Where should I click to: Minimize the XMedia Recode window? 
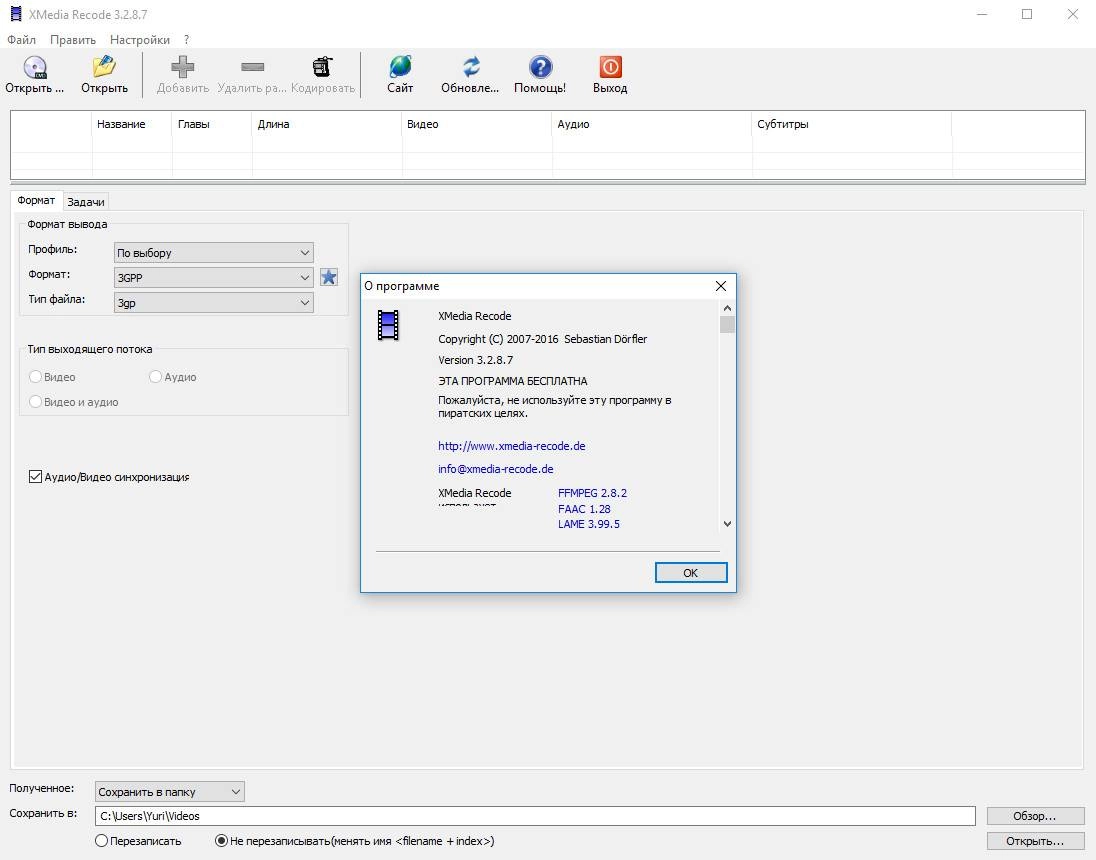pos(982,14)
